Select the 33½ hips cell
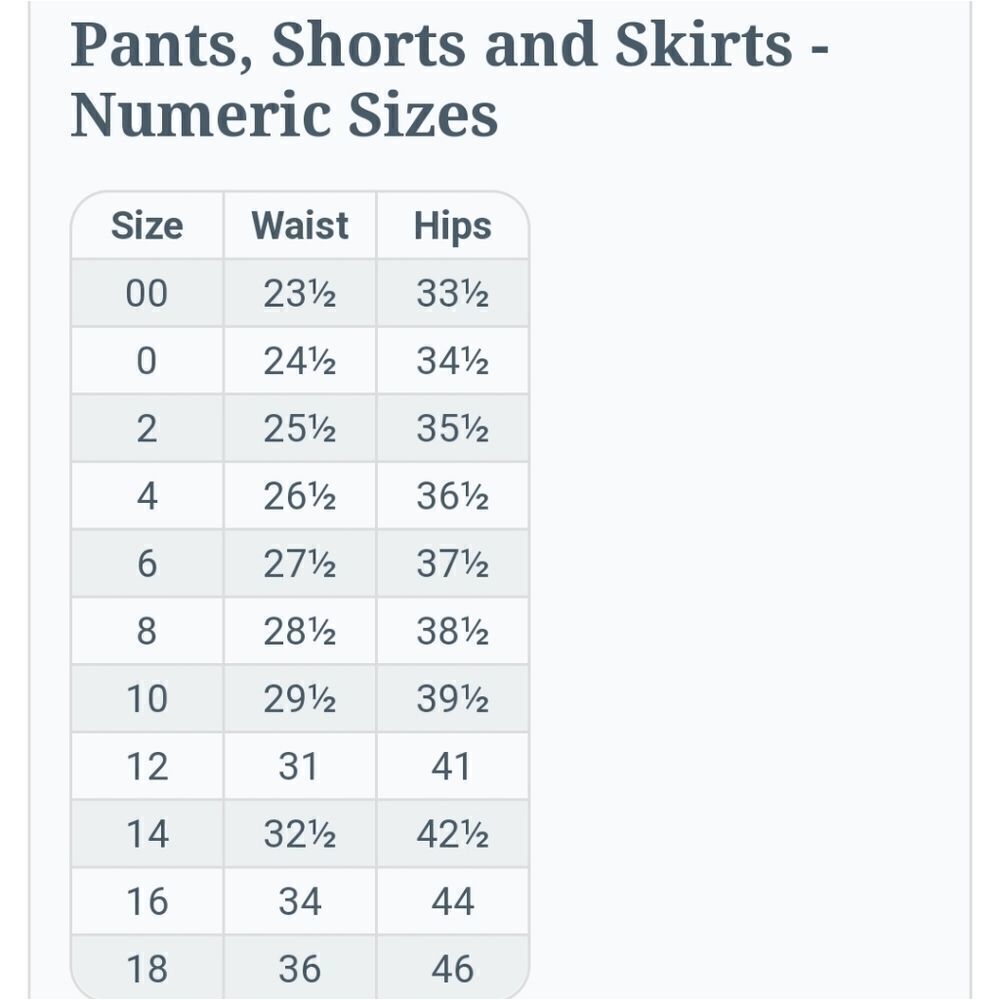This screenshot has width=1000, height=1000. (x=452, y=293)
